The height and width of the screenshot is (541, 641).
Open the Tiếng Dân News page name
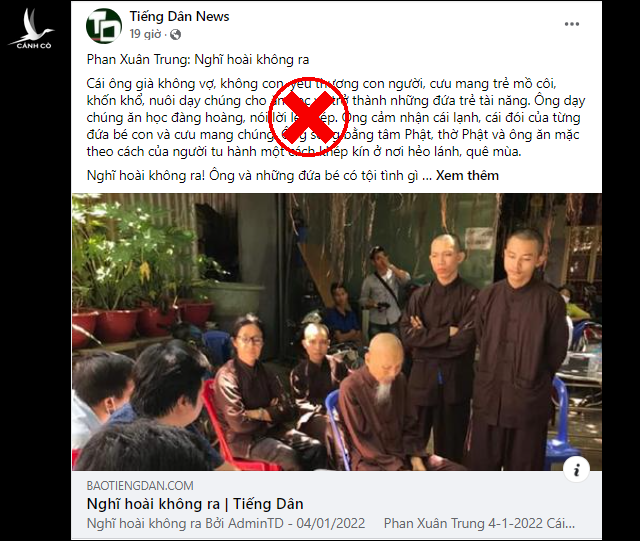179,16
